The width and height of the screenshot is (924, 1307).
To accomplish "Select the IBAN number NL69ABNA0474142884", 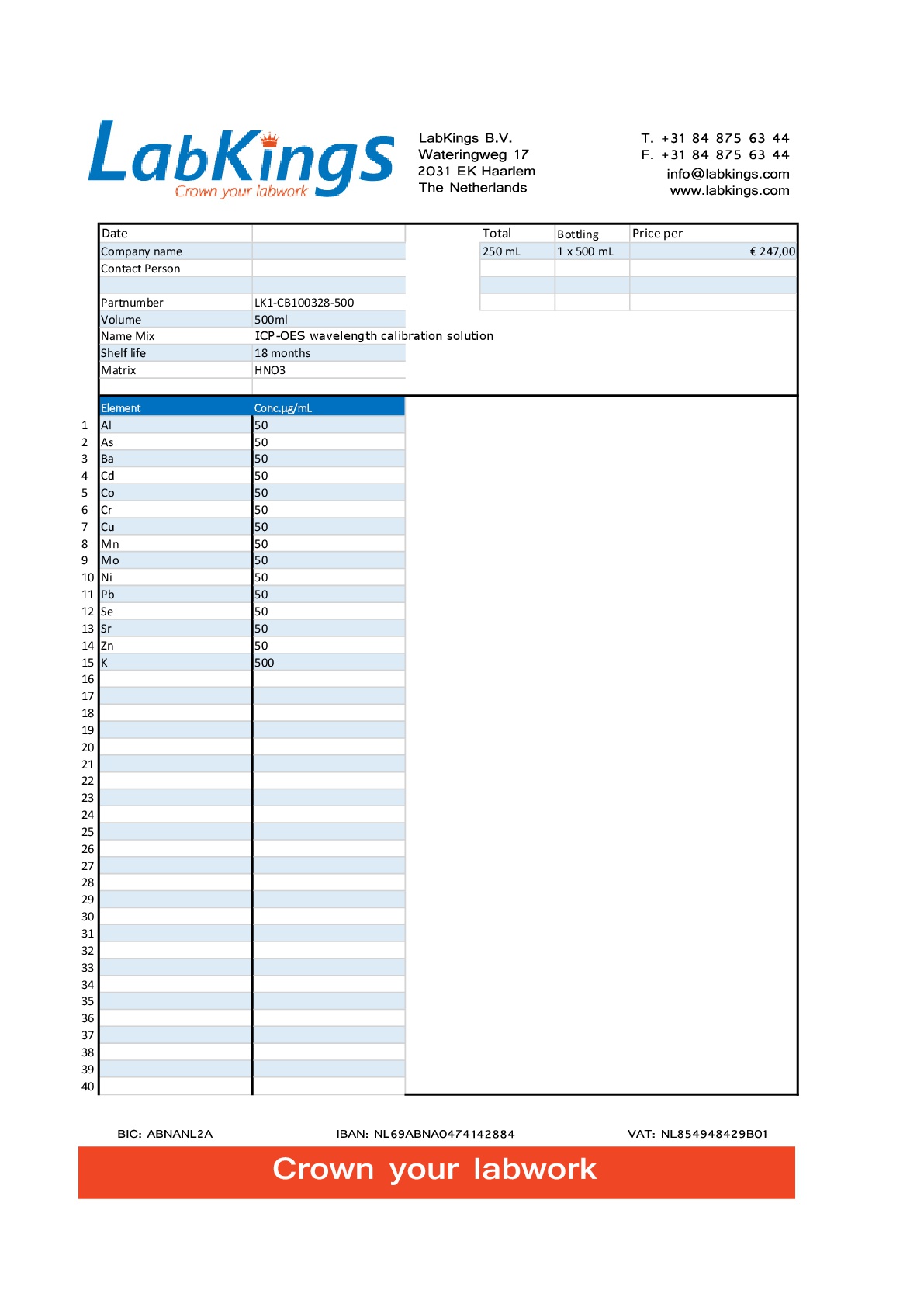I will click(445, 1134).
